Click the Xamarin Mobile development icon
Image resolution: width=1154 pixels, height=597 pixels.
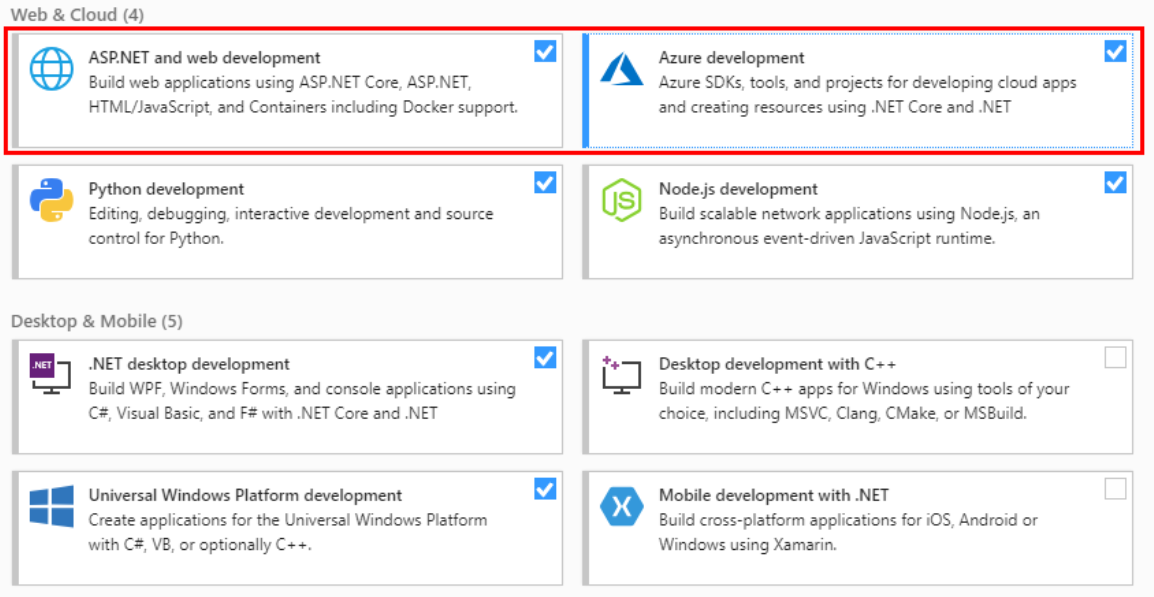tap(621, 507)
